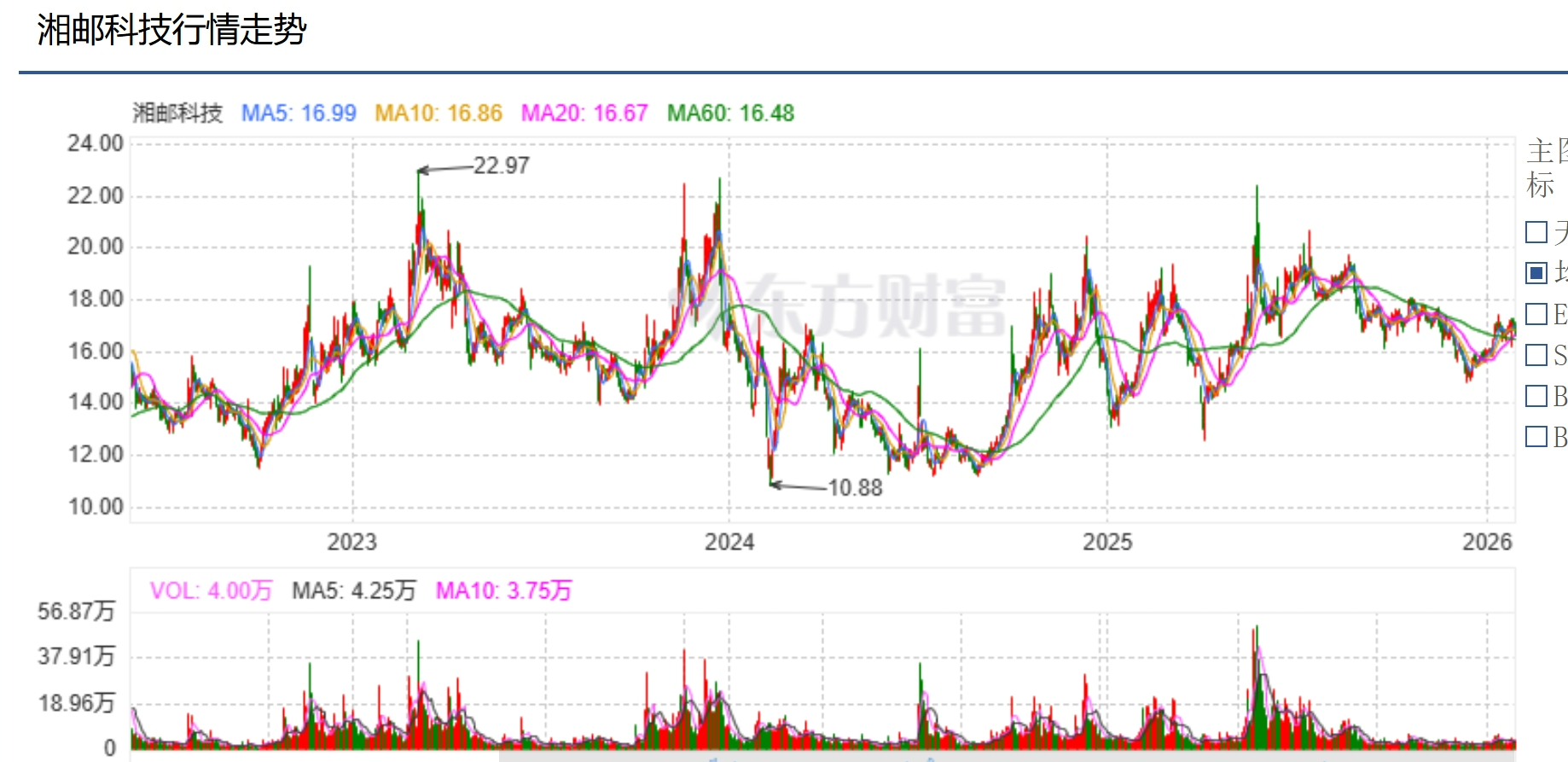Click the volume MA10: 3.75万 readout
Image resolution: width=1568 pixels, height=762 pixels.
click(x=504, y=590)
